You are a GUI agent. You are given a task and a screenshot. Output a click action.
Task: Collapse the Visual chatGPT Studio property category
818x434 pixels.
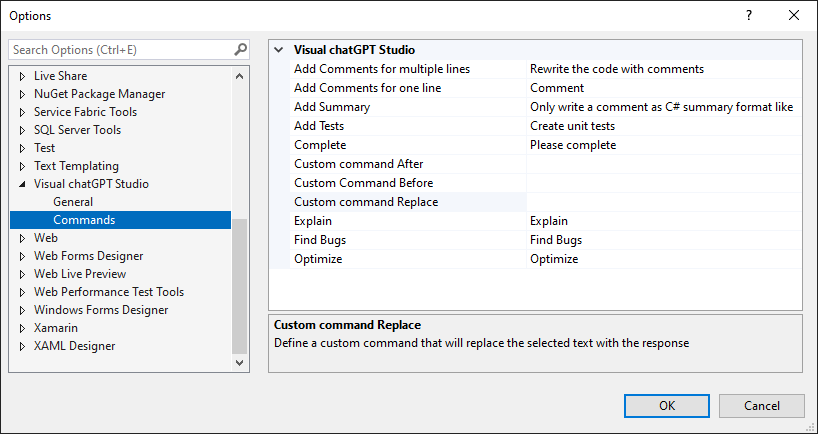[x=279, y=49]
